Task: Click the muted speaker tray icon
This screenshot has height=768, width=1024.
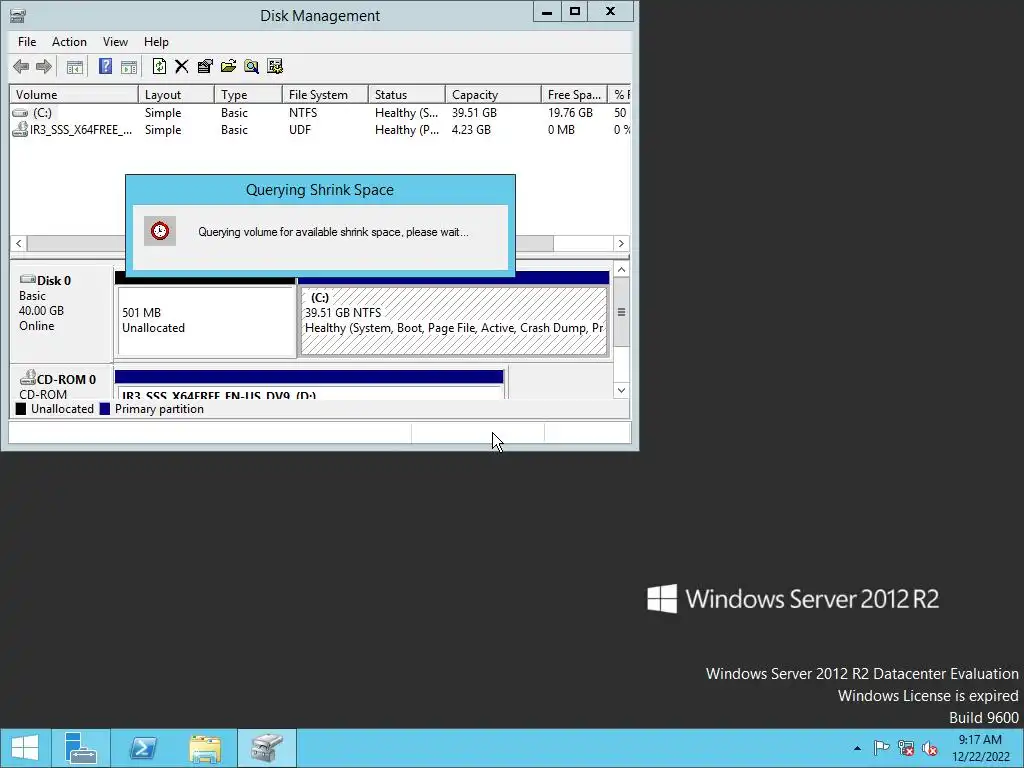Action: click(x=930, y=748)
